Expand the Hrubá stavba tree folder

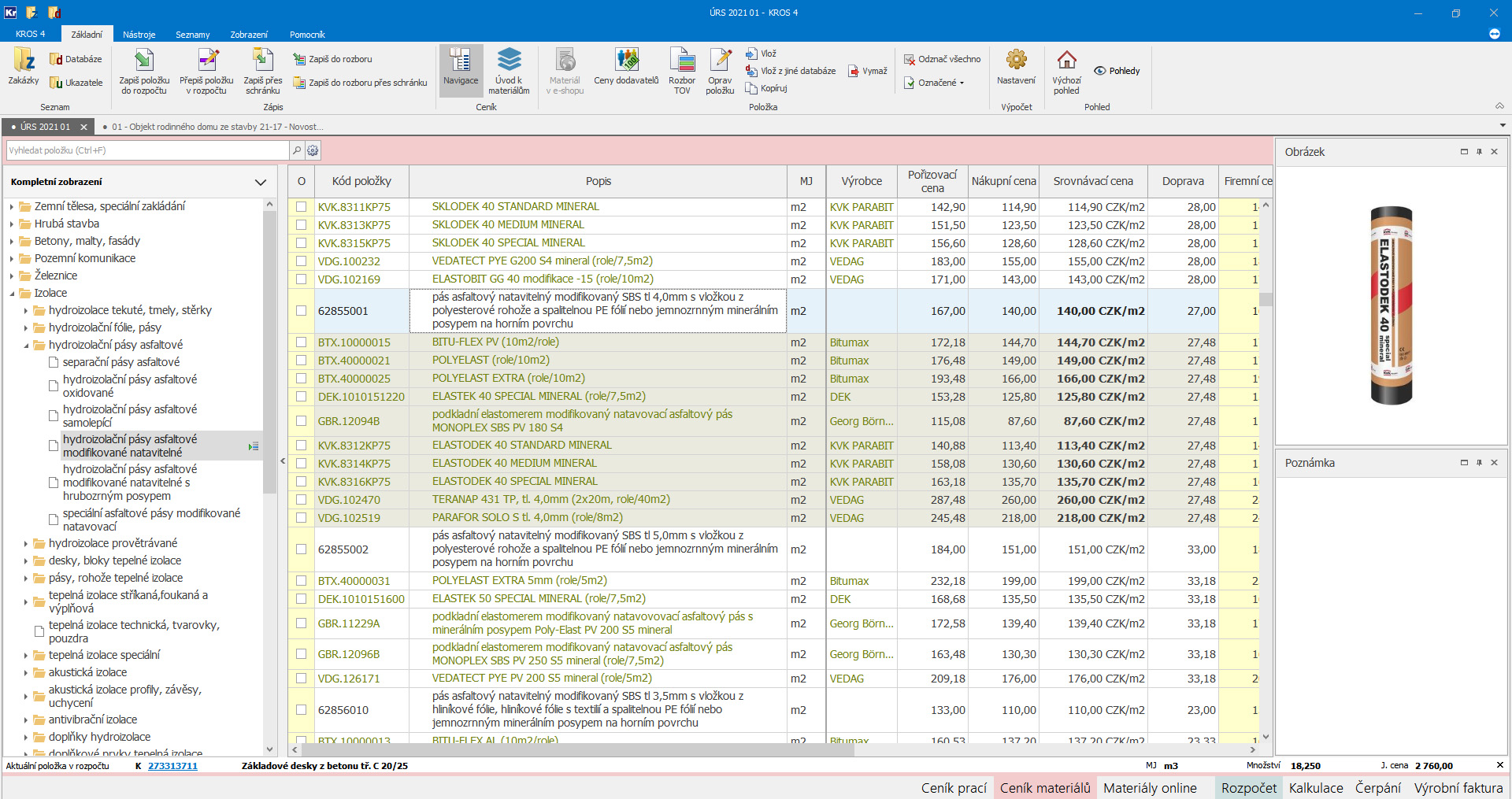point(12,224)
